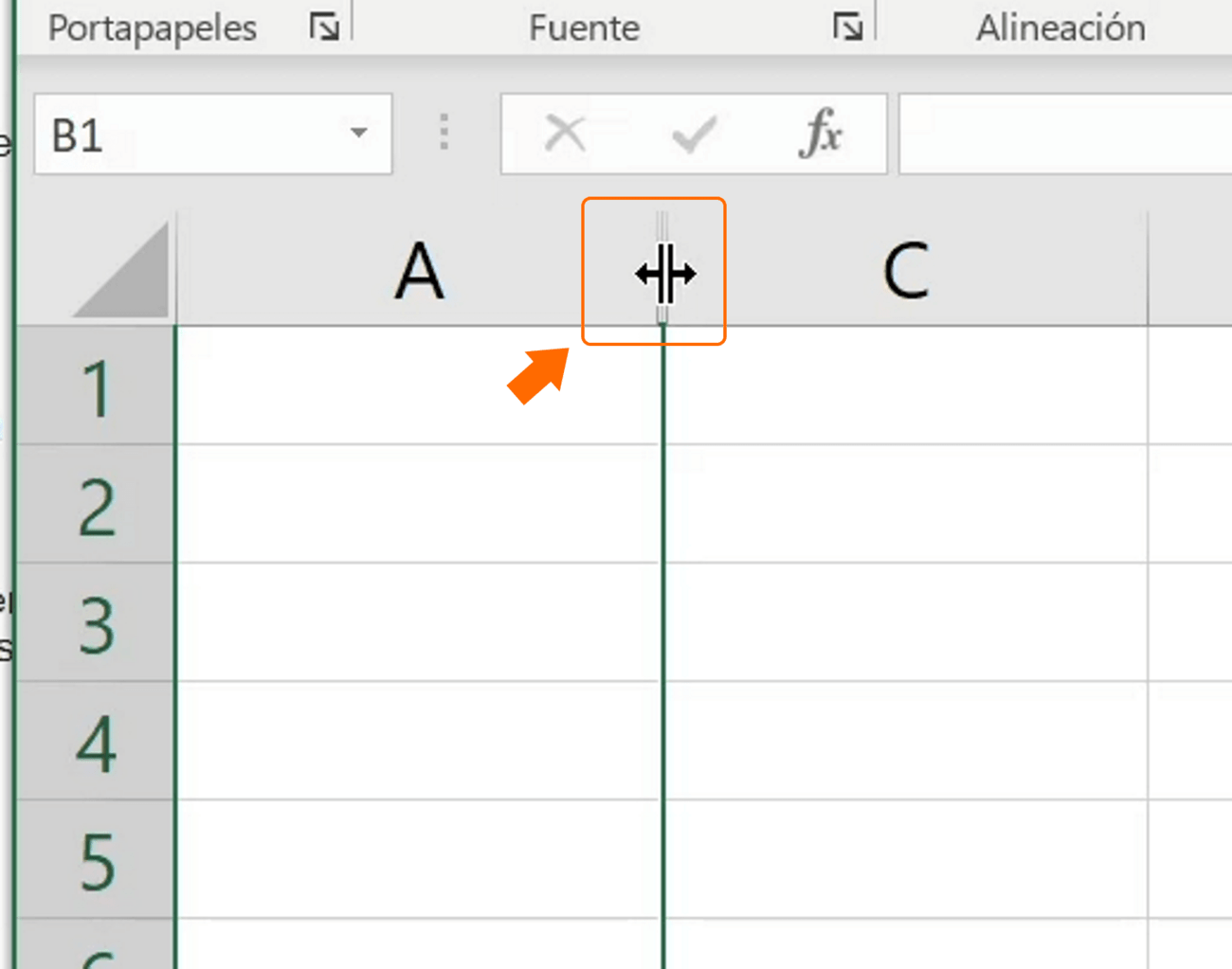
Task: Click the Fuente ribbon group label
Action: click(x=584, y=27)
